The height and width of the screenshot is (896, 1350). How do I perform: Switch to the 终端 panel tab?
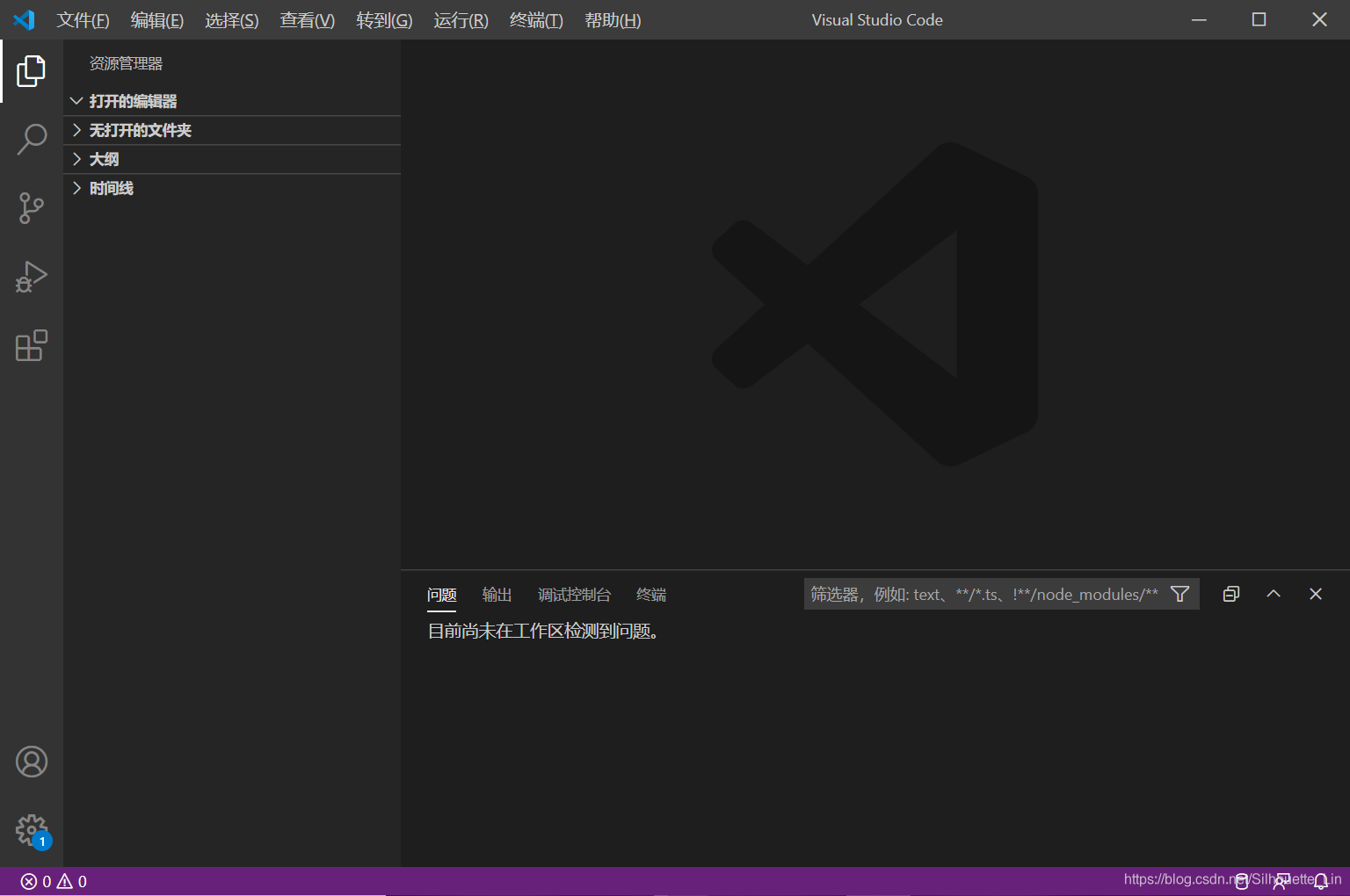coord(651,595)
